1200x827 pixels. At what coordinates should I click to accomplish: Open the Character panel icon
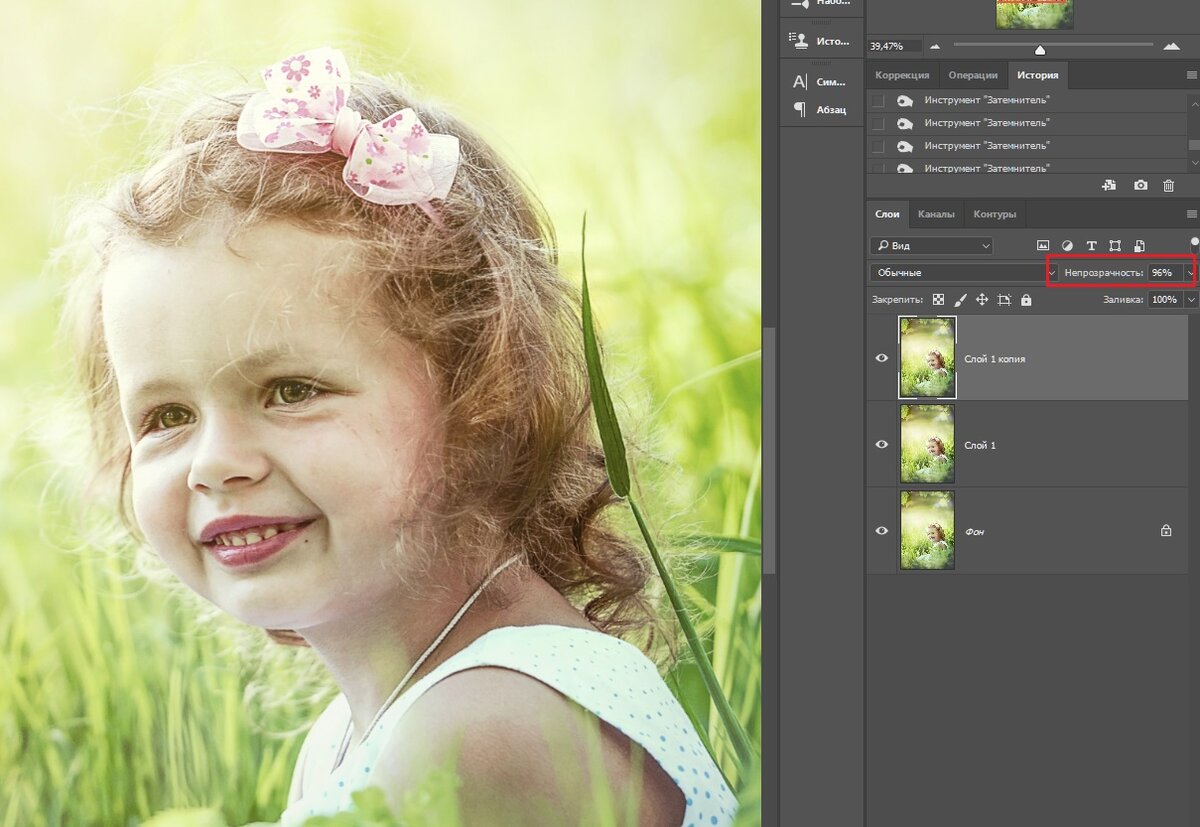[x=799, y=82]
